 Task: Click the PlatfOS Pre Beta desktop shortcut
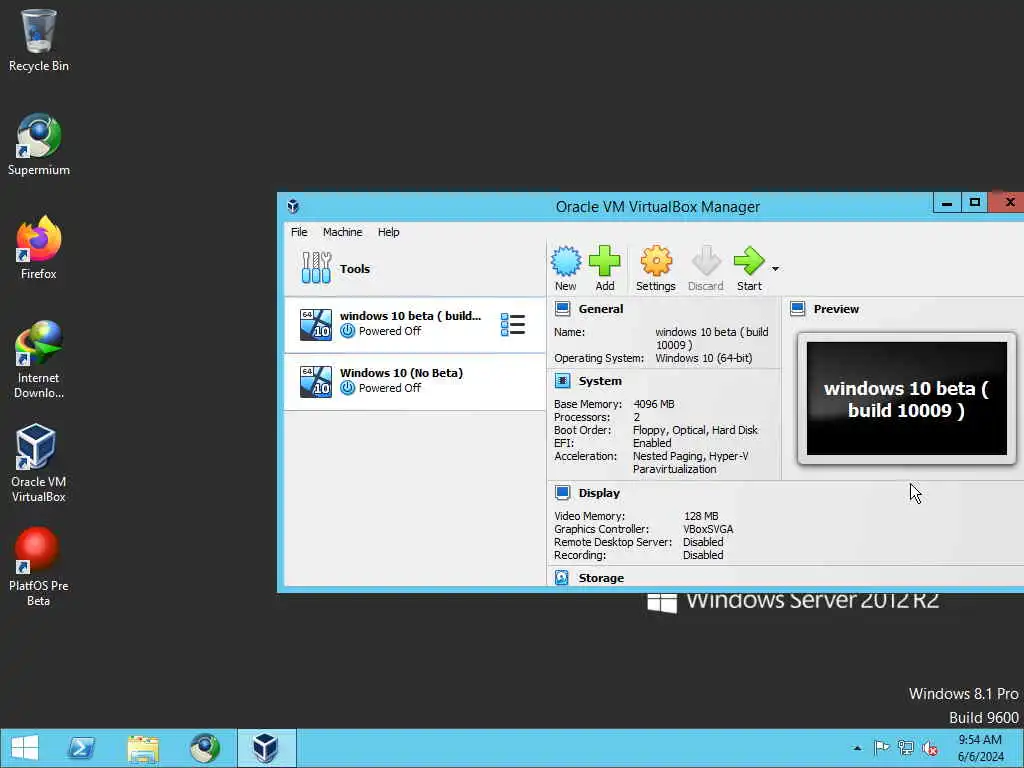tap(39, 567)
